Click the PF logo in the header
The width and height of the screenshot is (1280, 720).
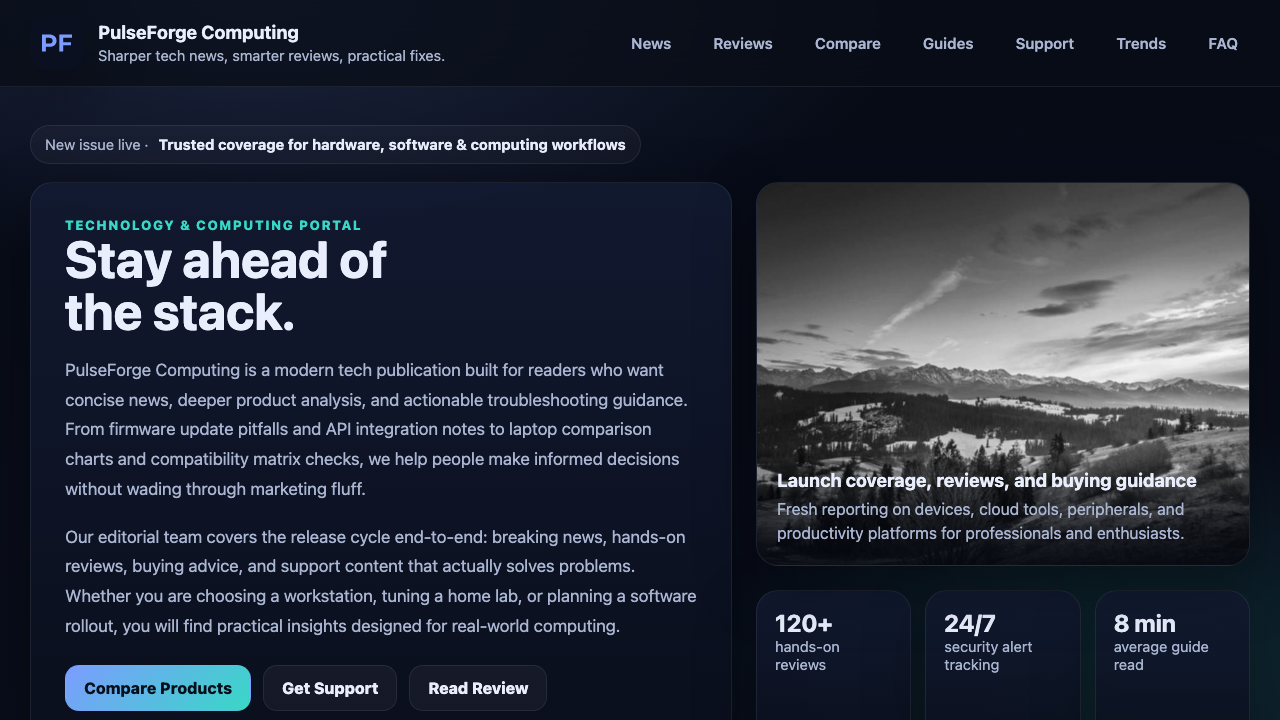(56, 43)
